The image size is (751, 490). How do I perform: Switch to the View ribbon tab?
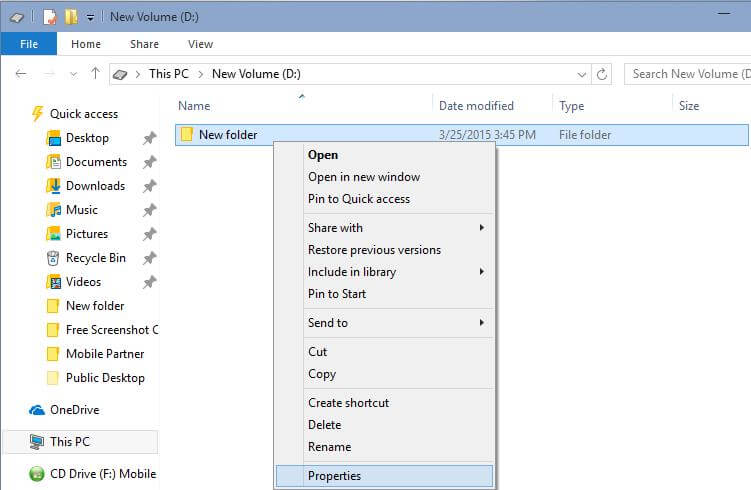[200, 44]
